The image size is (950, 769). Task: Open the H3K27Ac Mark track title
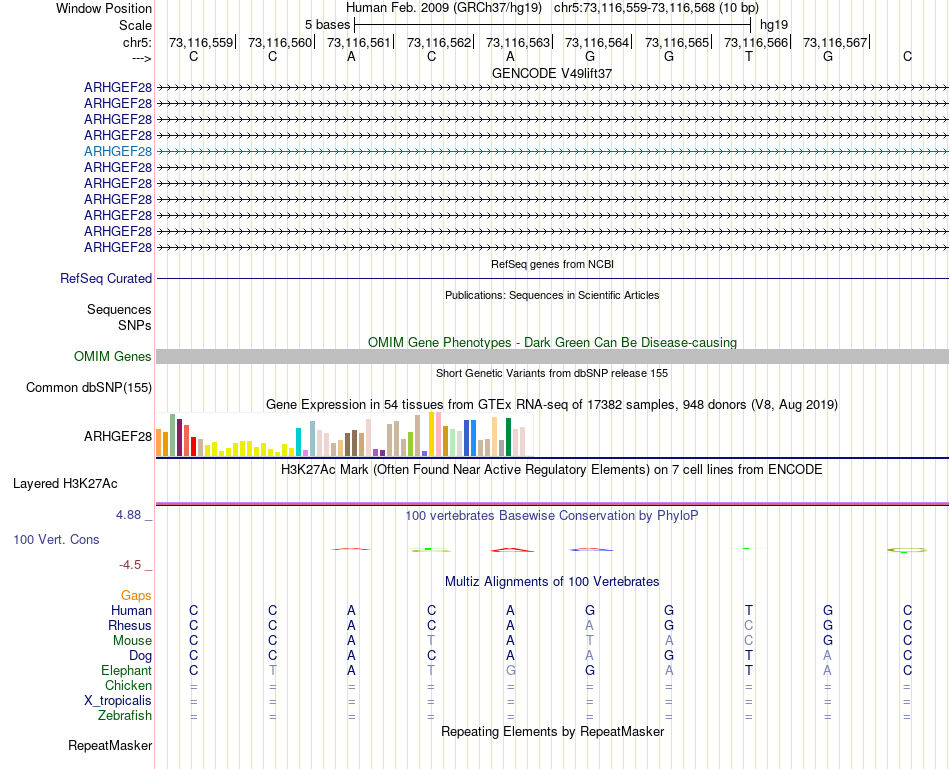[x=552, y=470]
